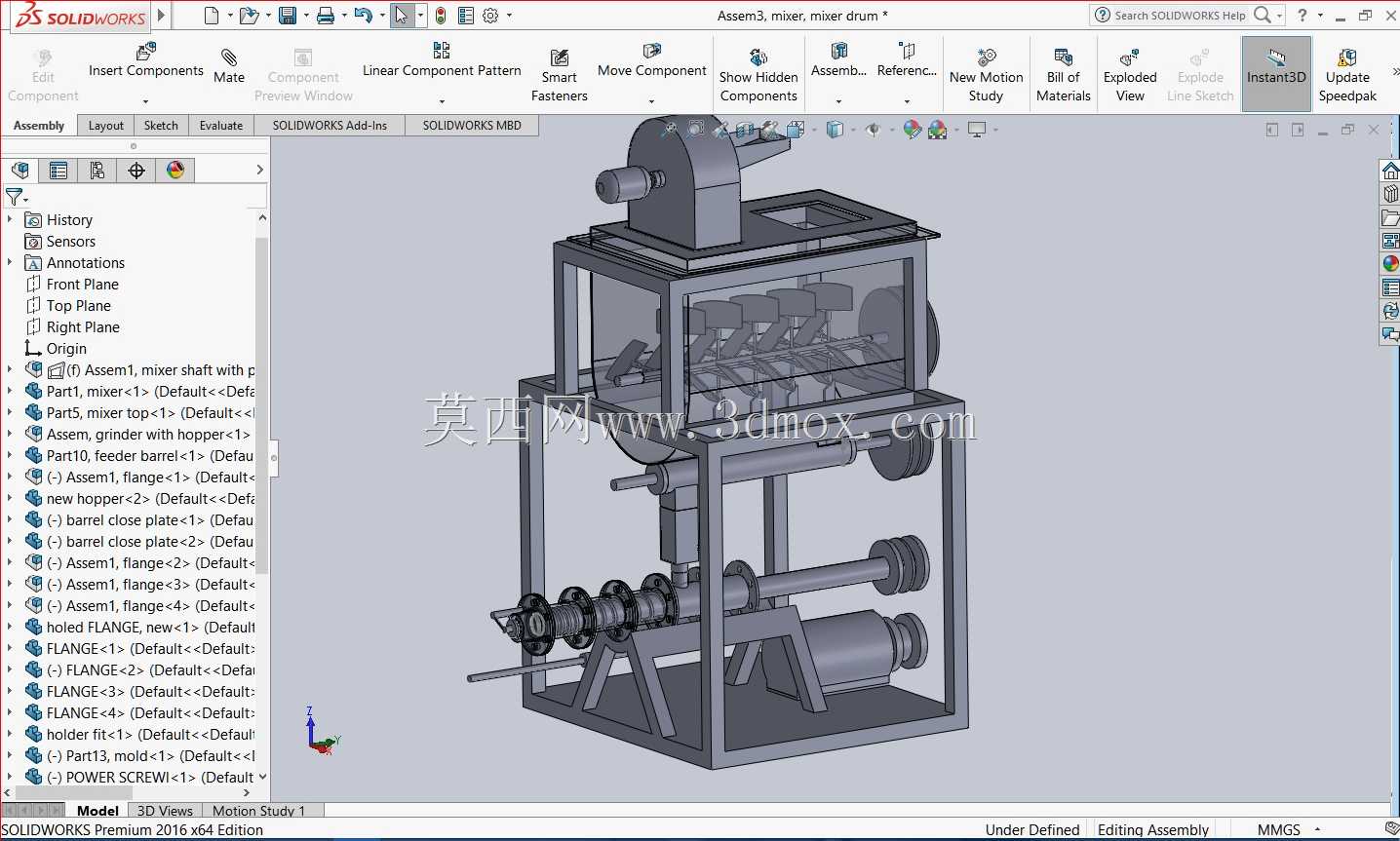1400x841 pixels.
Task: Click the Print icon in the quick toolbar
Action: 326,16
